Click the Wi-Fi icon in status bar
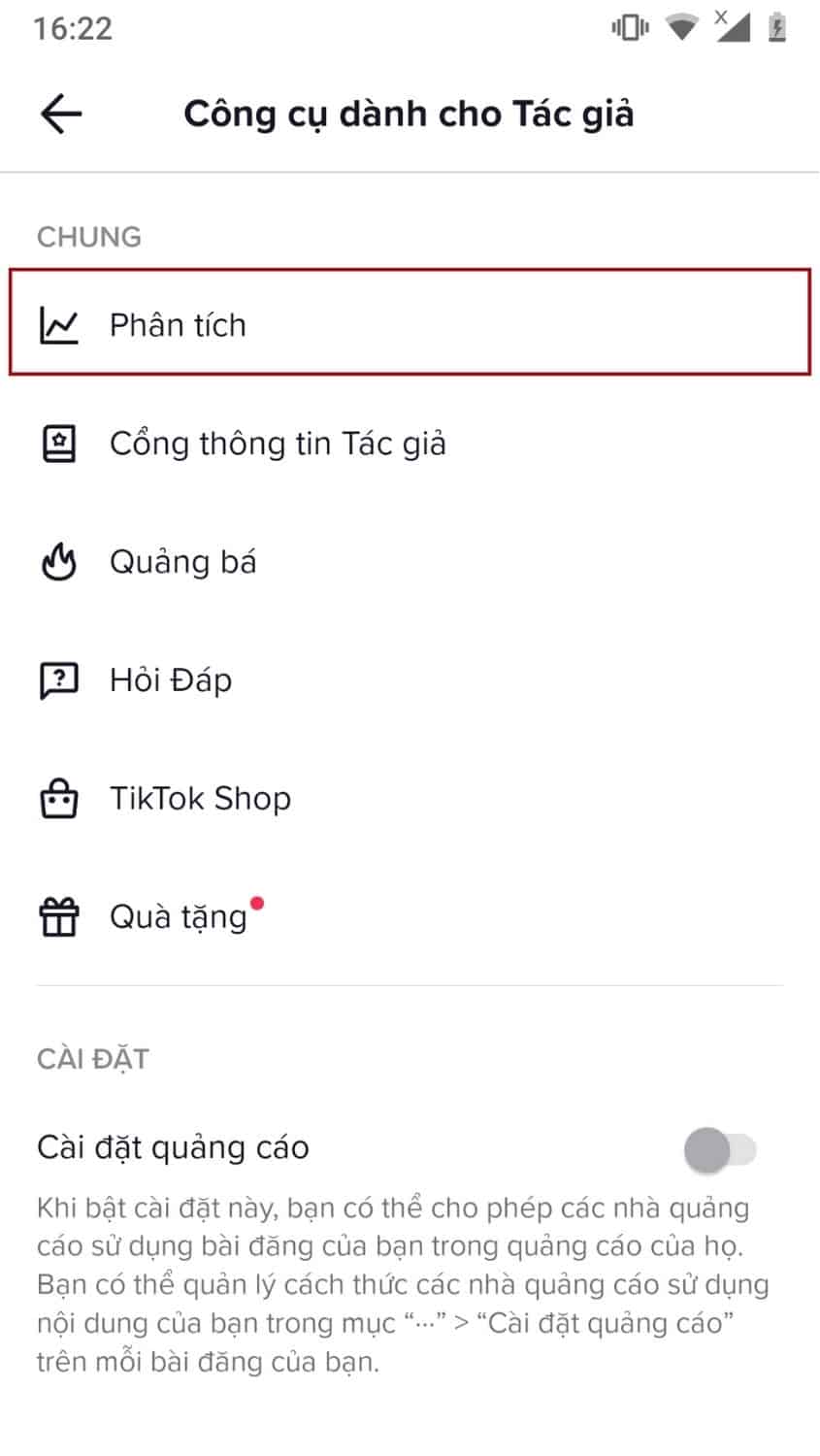820x1456 pixels. tap(682, 28)
